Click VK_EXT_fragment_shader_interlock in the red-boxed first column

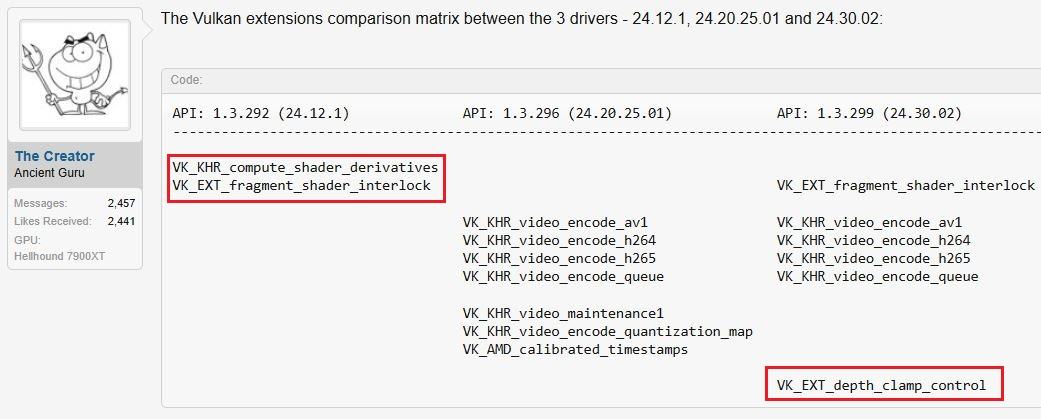point(301,185)
